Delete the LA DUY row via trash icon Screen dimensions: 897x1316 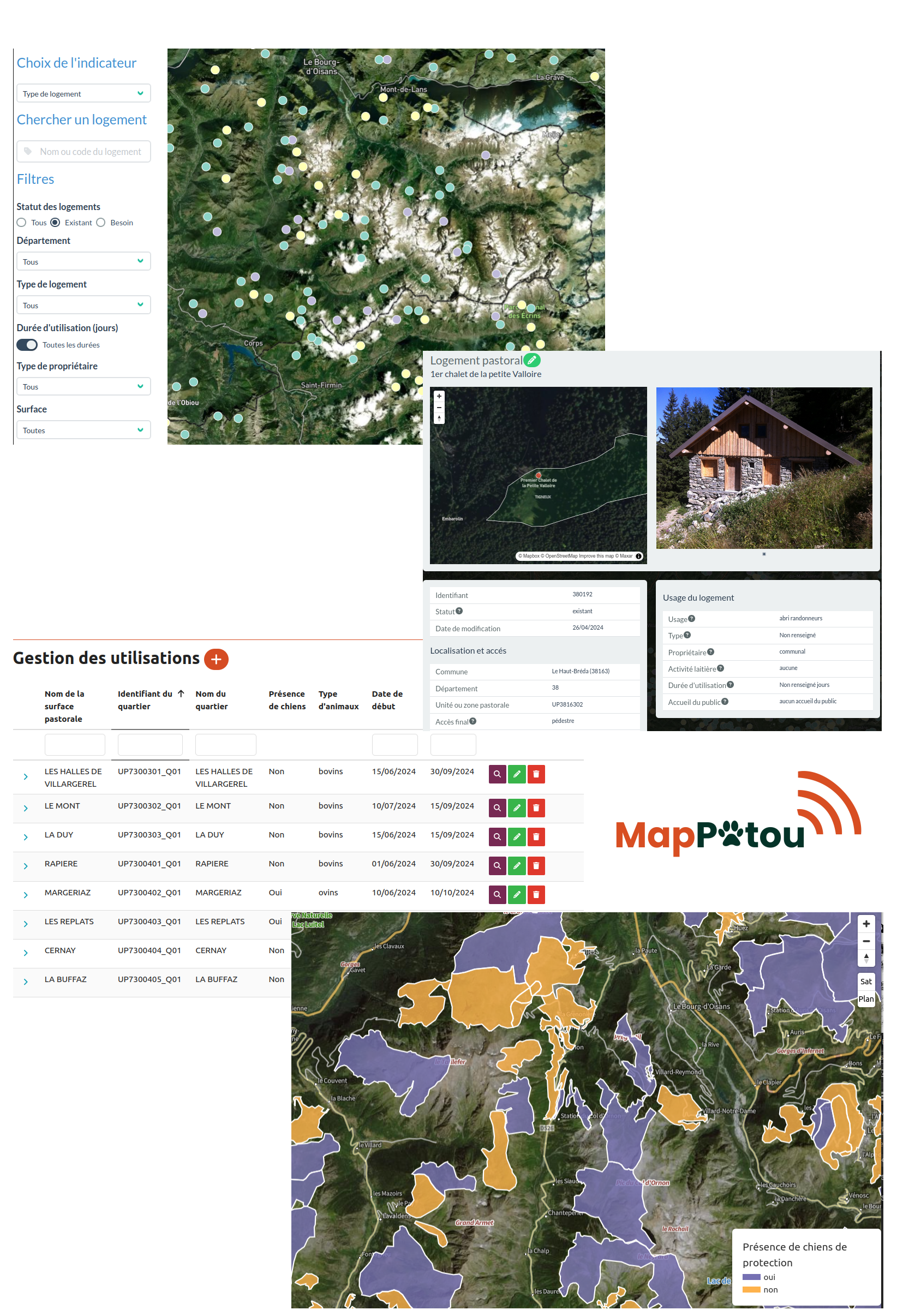tap(536, 837)
